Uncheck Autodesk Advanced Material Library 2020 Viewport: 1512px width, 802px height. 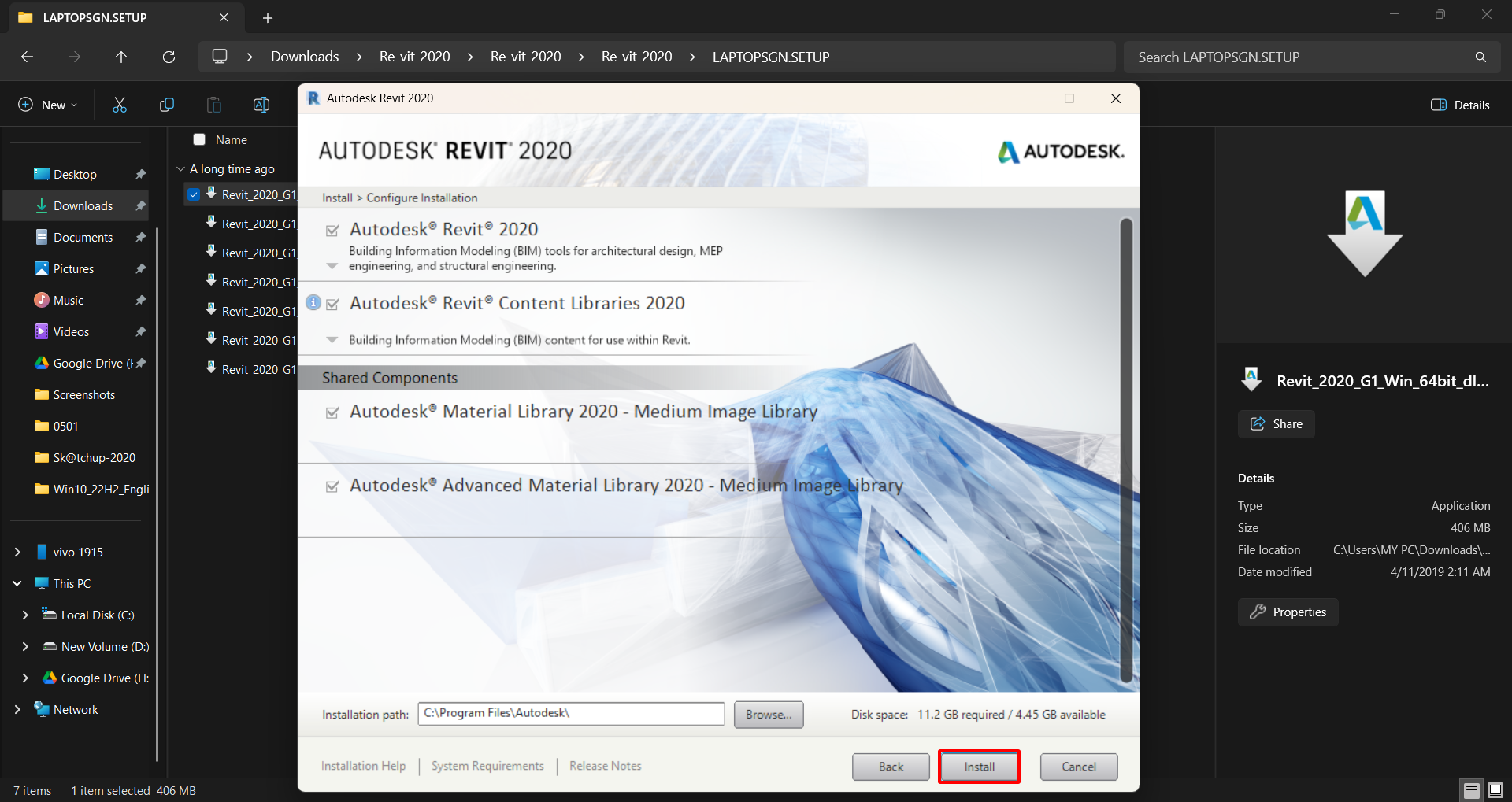332,486
